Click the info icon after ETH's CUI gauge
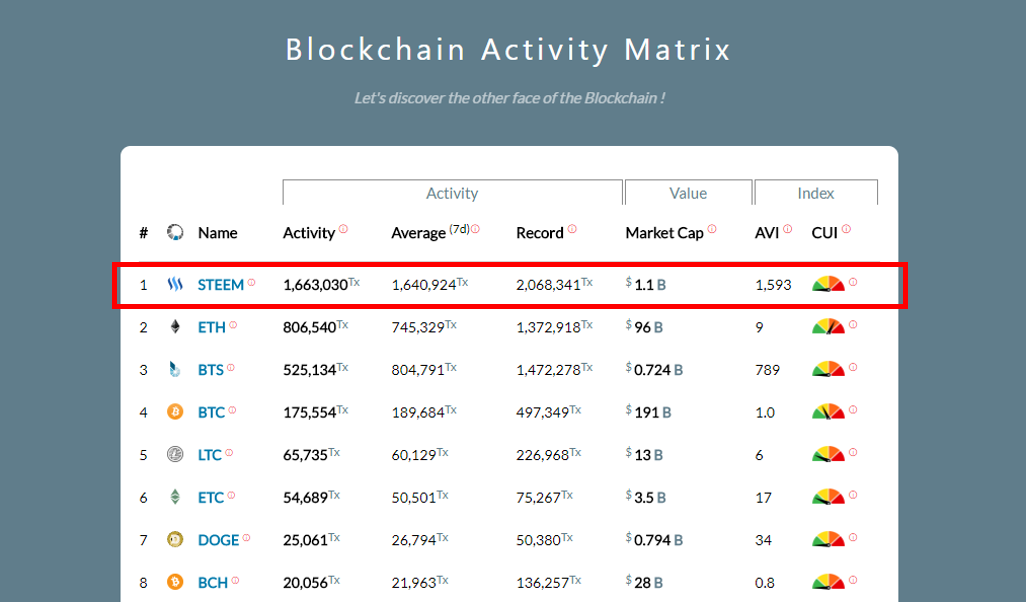The image size is (1026, 602). click(x=853, y=325)
